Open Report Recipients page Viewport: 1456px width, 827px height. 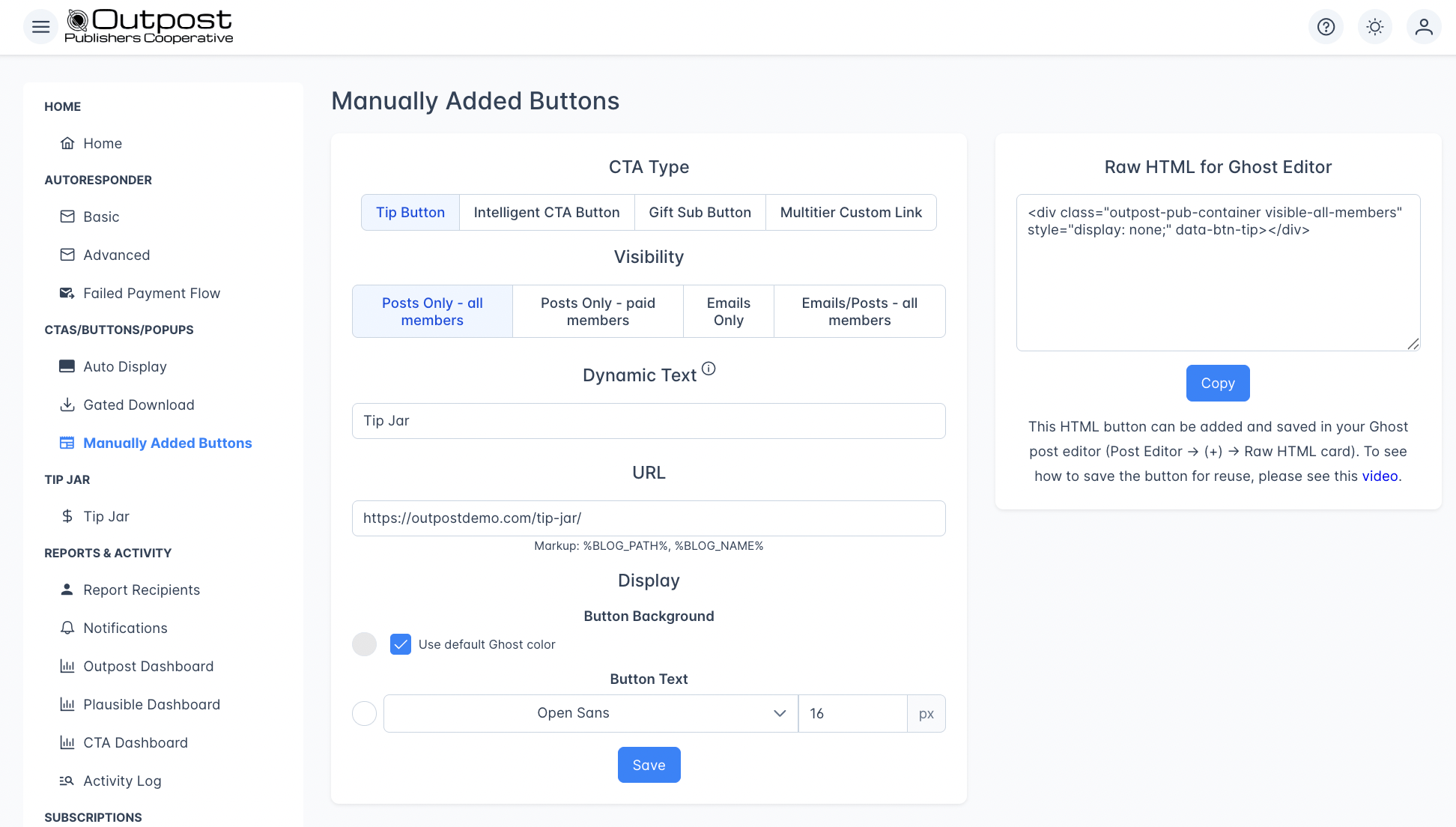(142, 590)
